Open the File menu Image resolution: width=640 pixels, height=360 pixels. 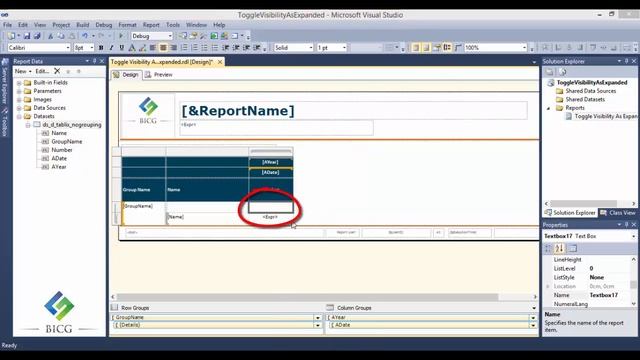[x=7, y=25]
